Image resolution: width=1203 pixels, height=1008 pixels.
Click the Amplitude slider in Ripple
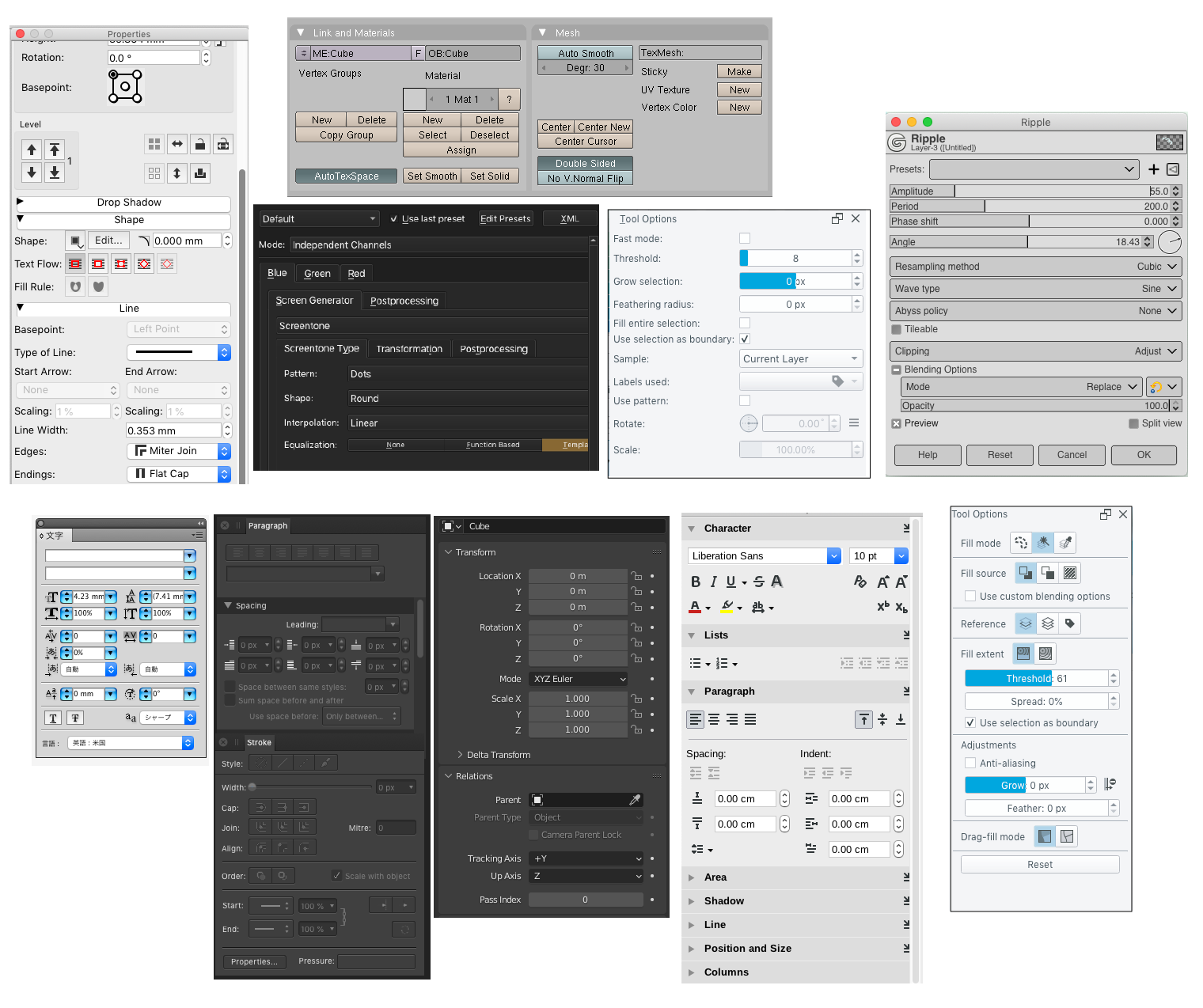(1035, 191)
